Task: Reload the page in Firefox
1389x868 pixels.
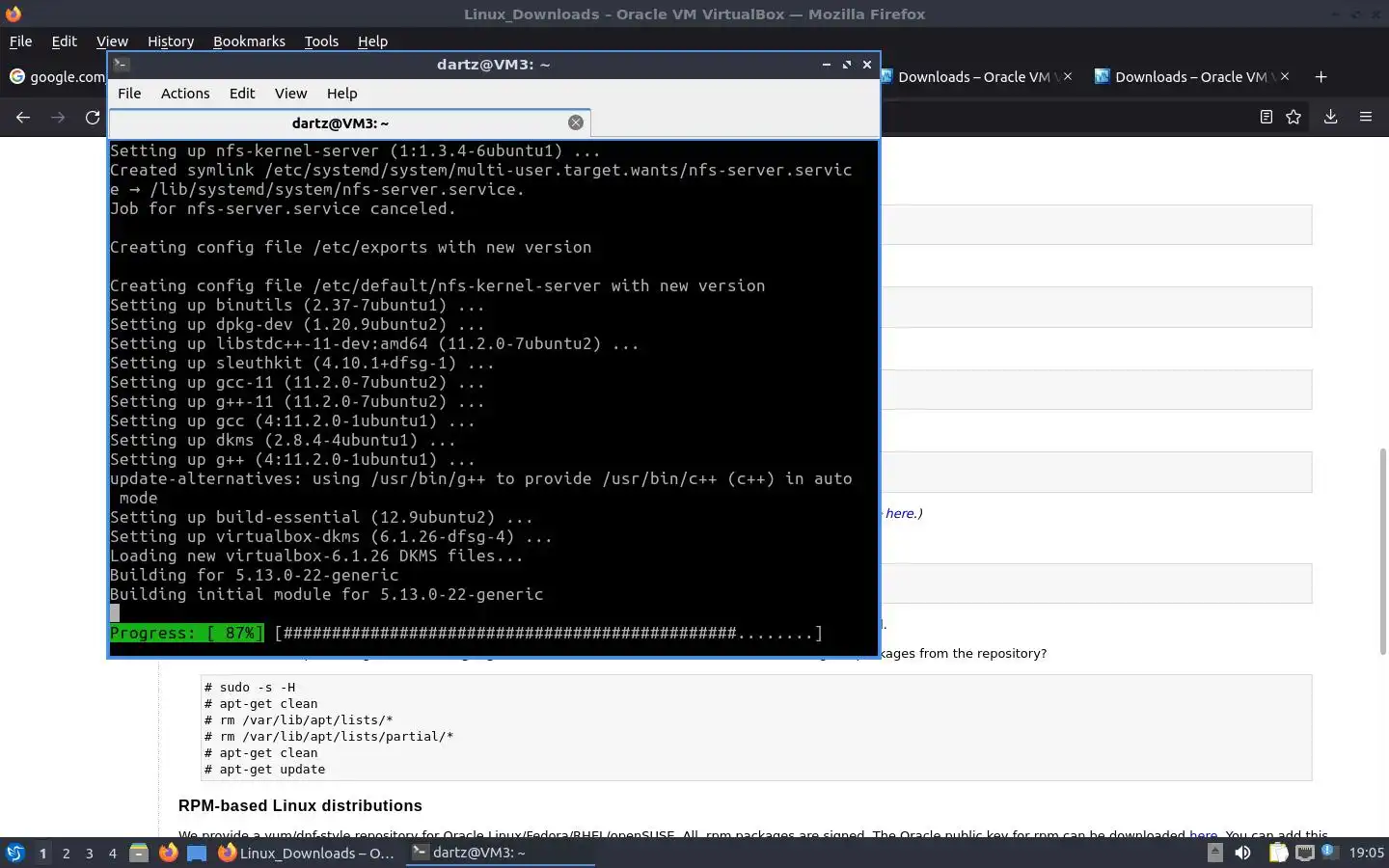Action: 93,117
